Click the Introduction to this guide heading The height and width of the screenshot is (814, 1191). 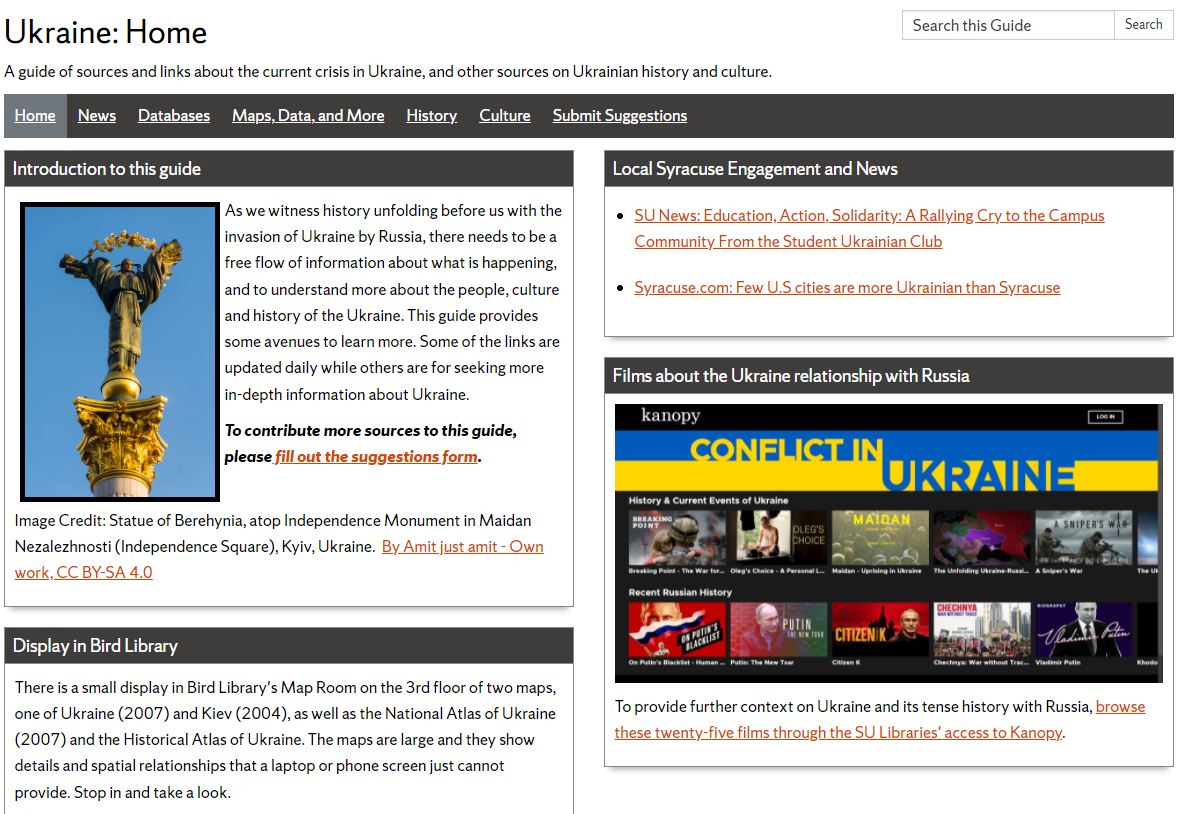point(107,169)
